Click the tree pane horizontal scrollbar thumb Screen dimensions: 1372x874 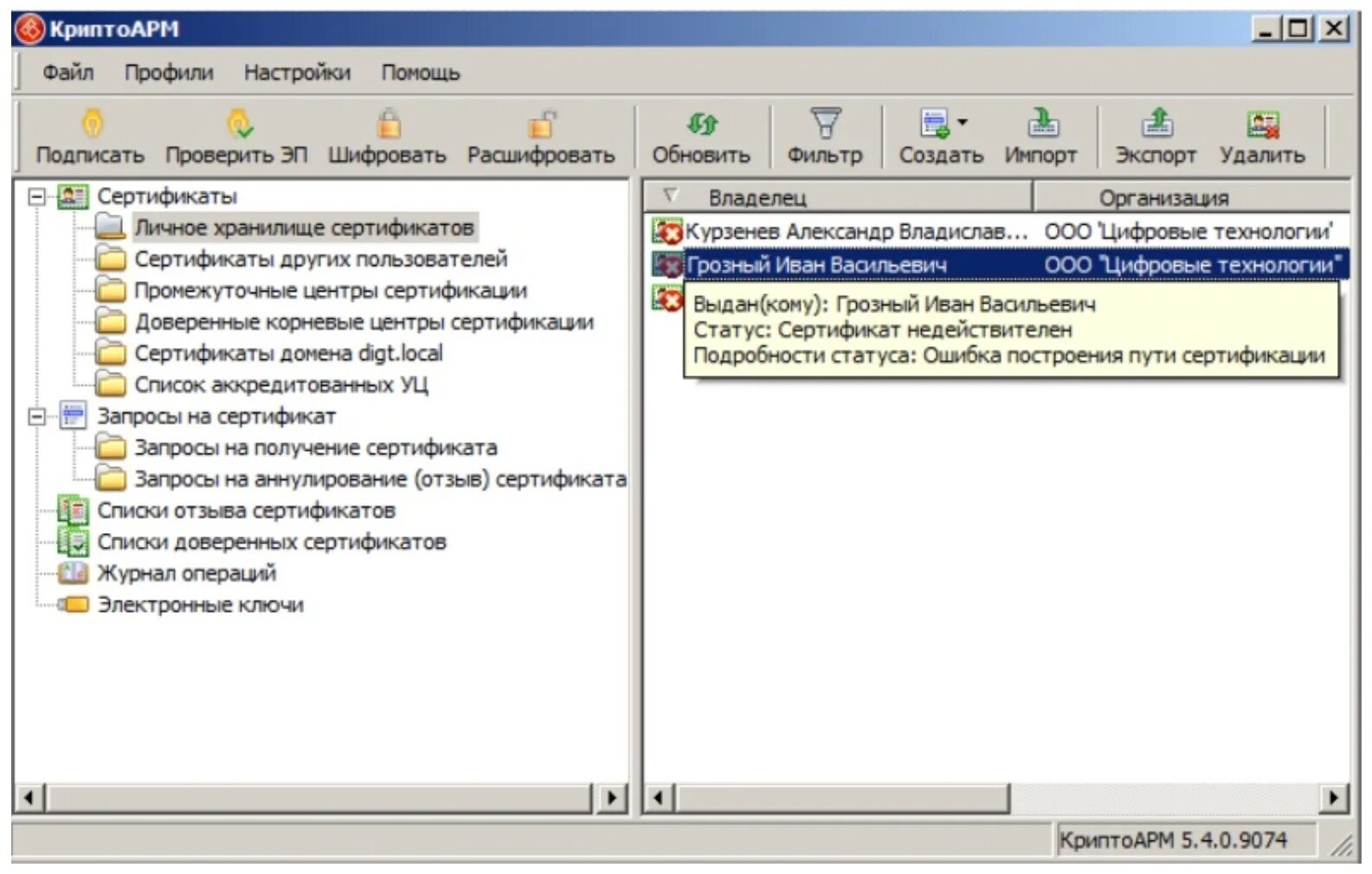click(x=319, y=798)
